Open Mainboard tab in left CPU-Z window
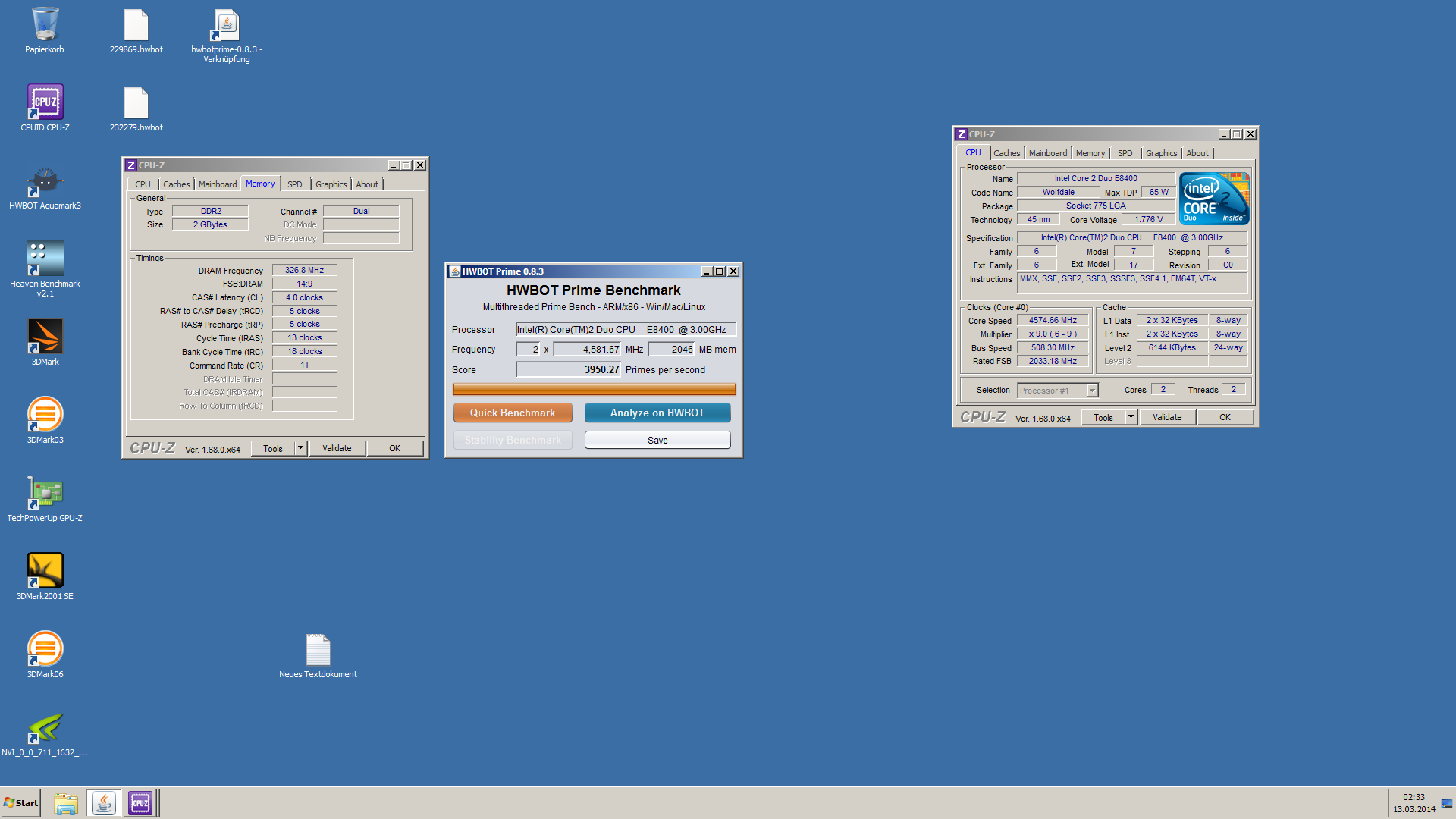Screen dimensions: 1456x819 tap(218, 184)
